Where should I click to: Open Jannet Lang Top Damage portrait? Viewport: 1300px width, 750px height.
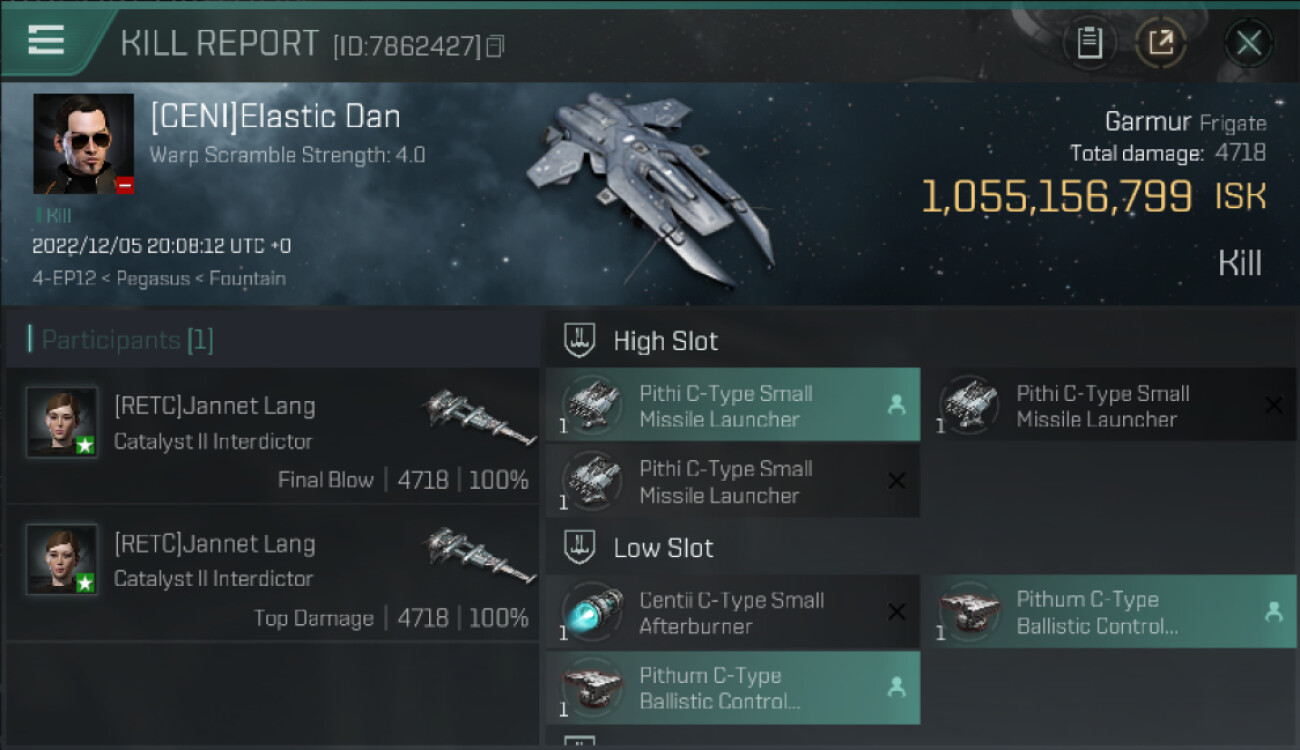point(62,559)
